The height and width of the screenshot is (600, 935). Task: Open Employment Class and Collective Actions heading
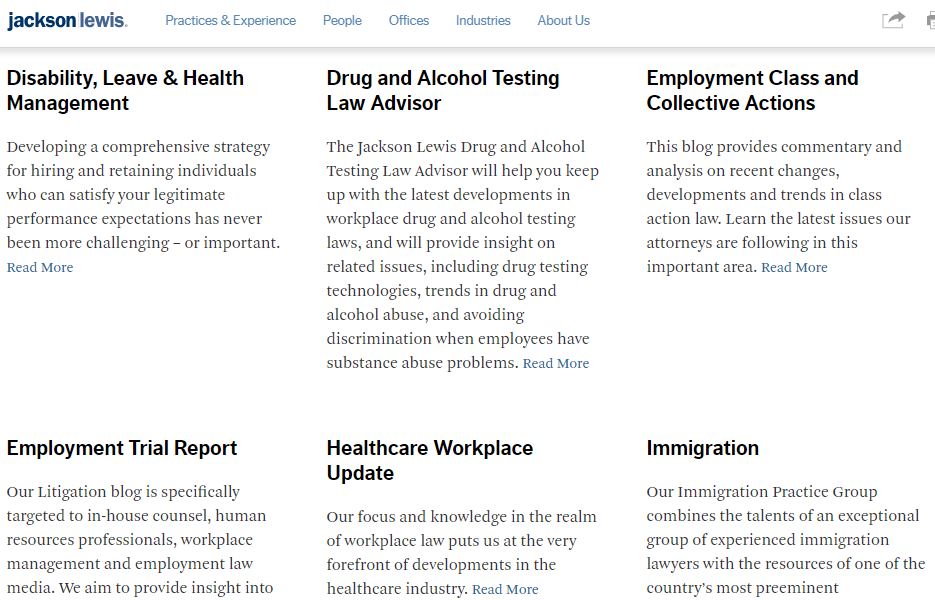coord(753,90)
